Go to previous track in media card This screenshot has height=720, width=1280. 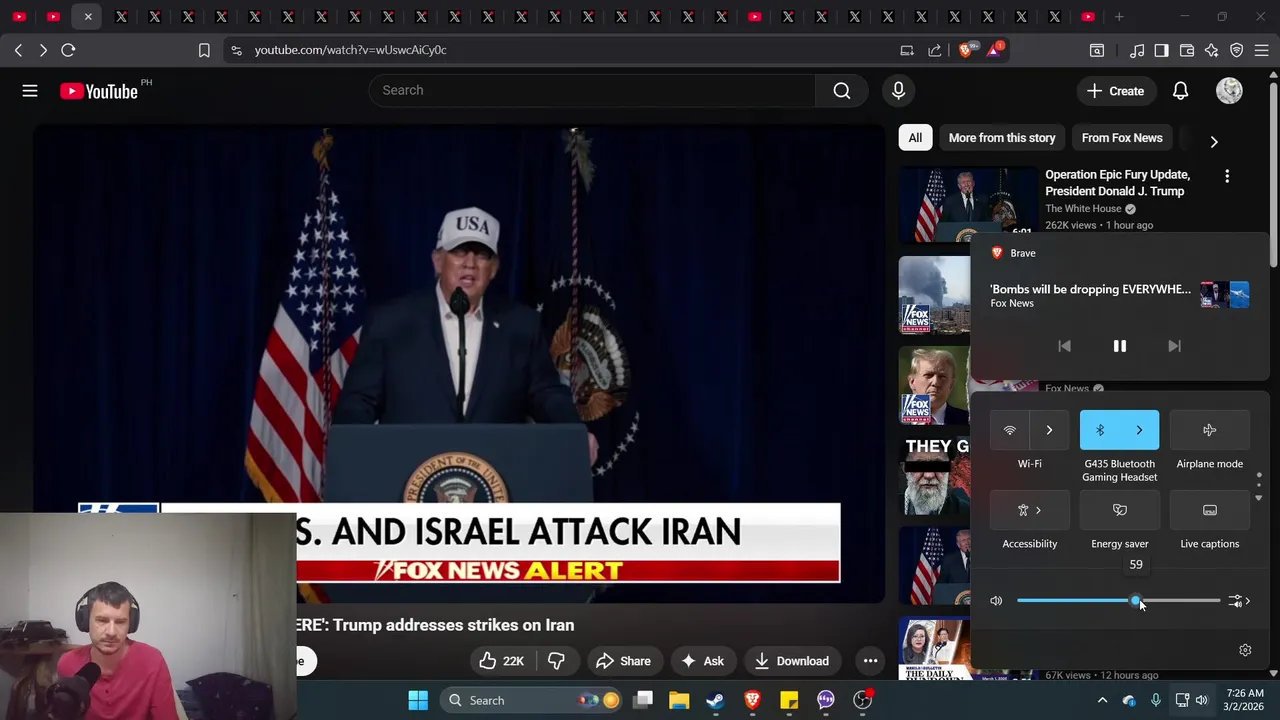[1064, 346]
